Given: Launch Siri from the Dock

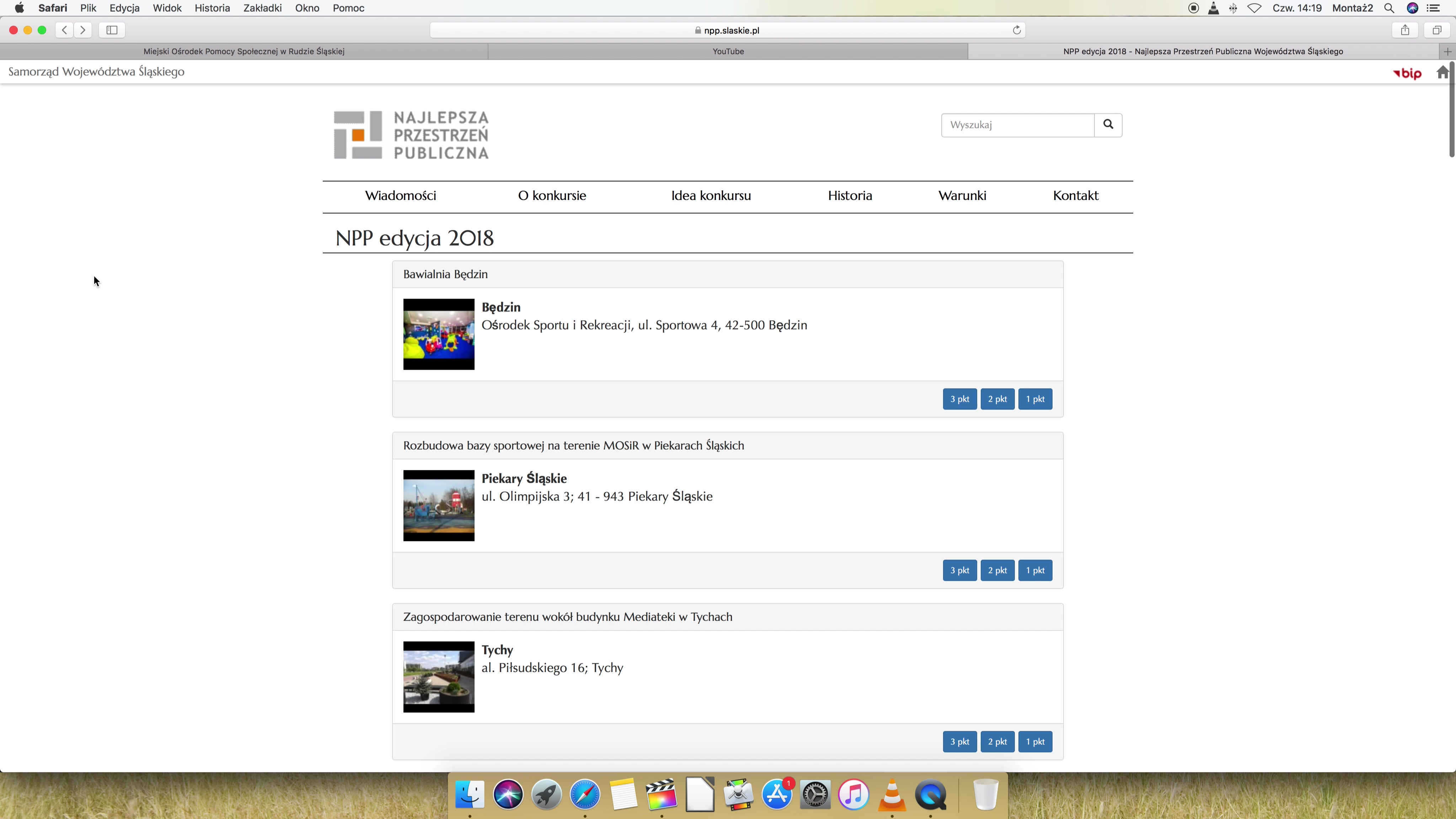Looking at the screenshot, I should 508,794.
